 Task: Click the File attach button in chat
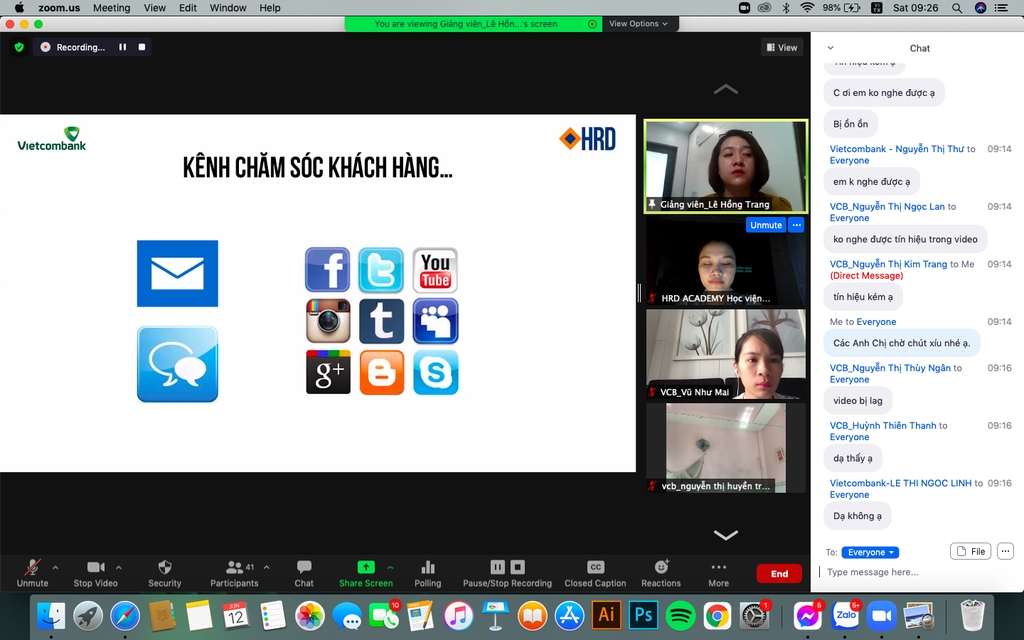[x=970, y=551]
